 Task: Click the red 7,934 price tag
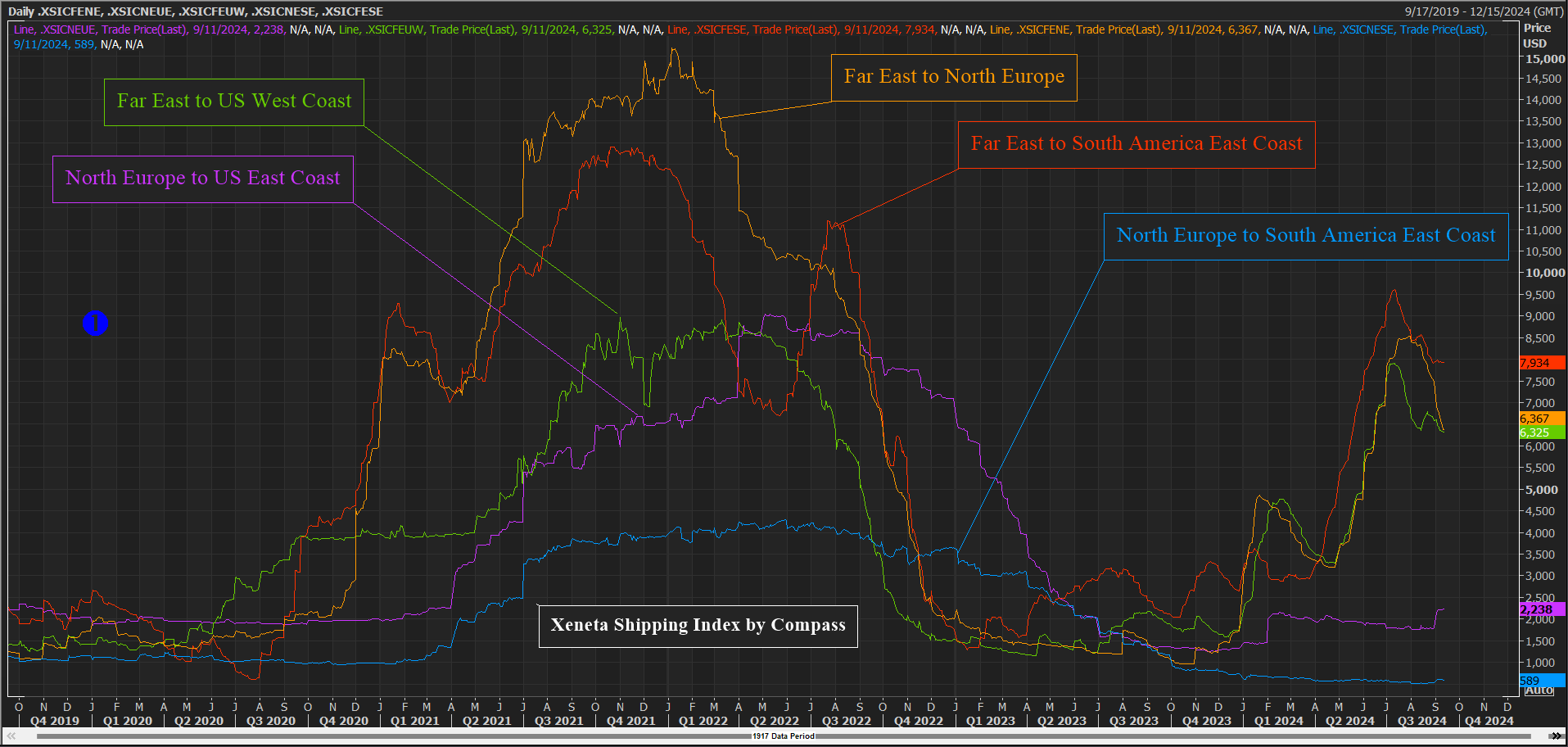point(1541,363)
